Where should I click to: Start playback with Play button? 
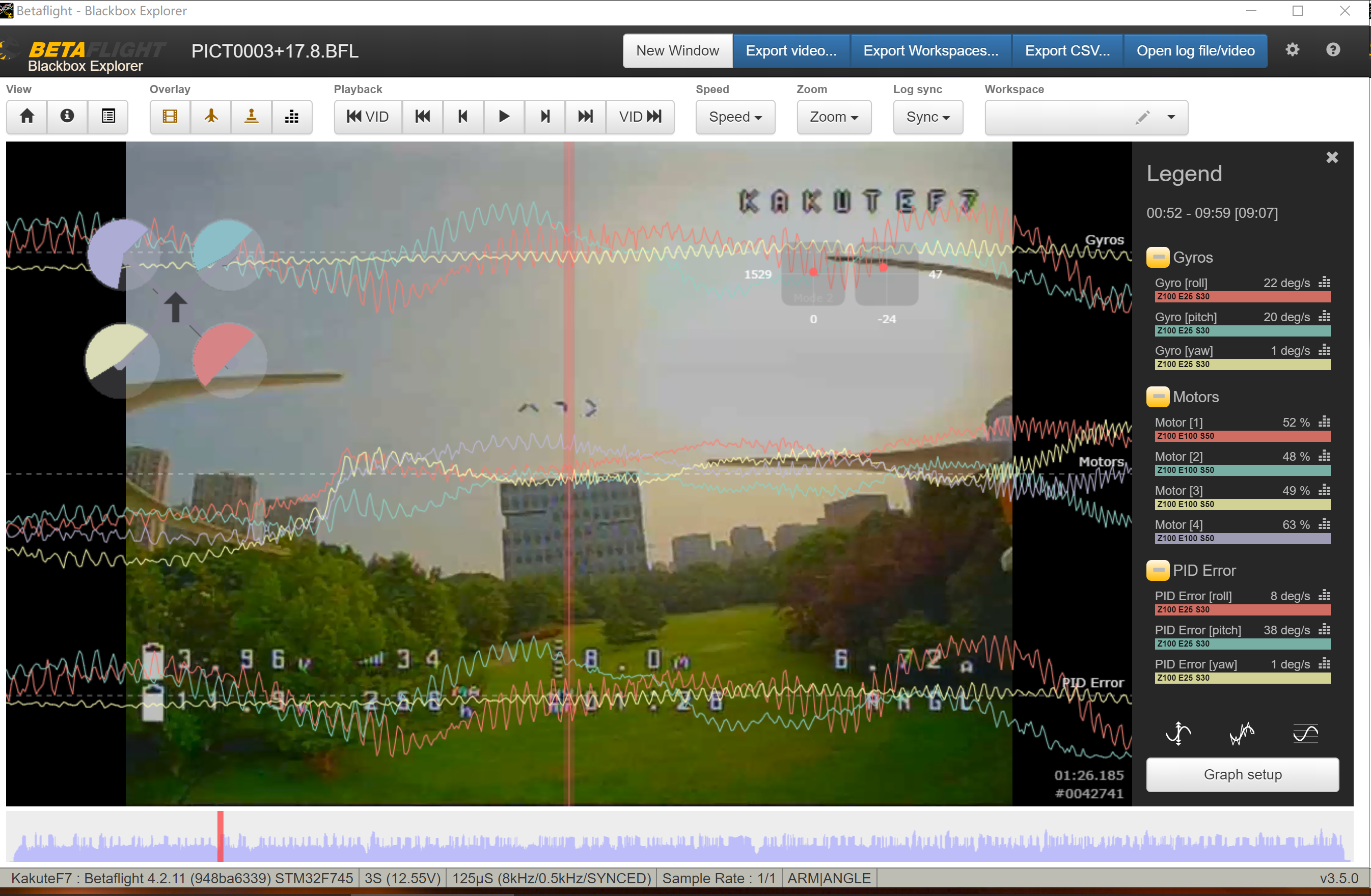click(504, 117)
